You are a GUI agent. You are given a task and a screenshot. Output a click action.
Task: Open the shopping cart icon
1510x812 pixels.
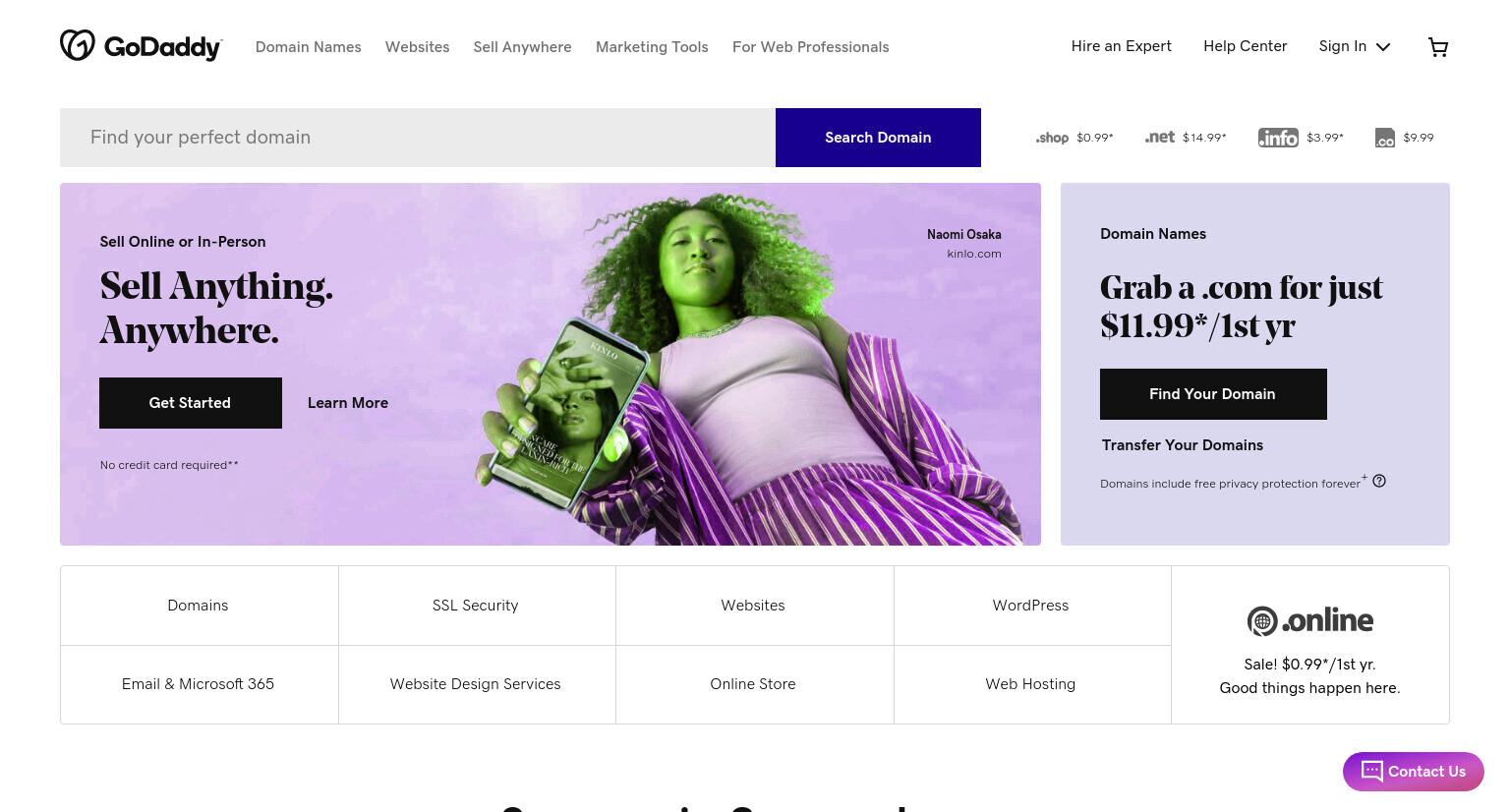1437,47
